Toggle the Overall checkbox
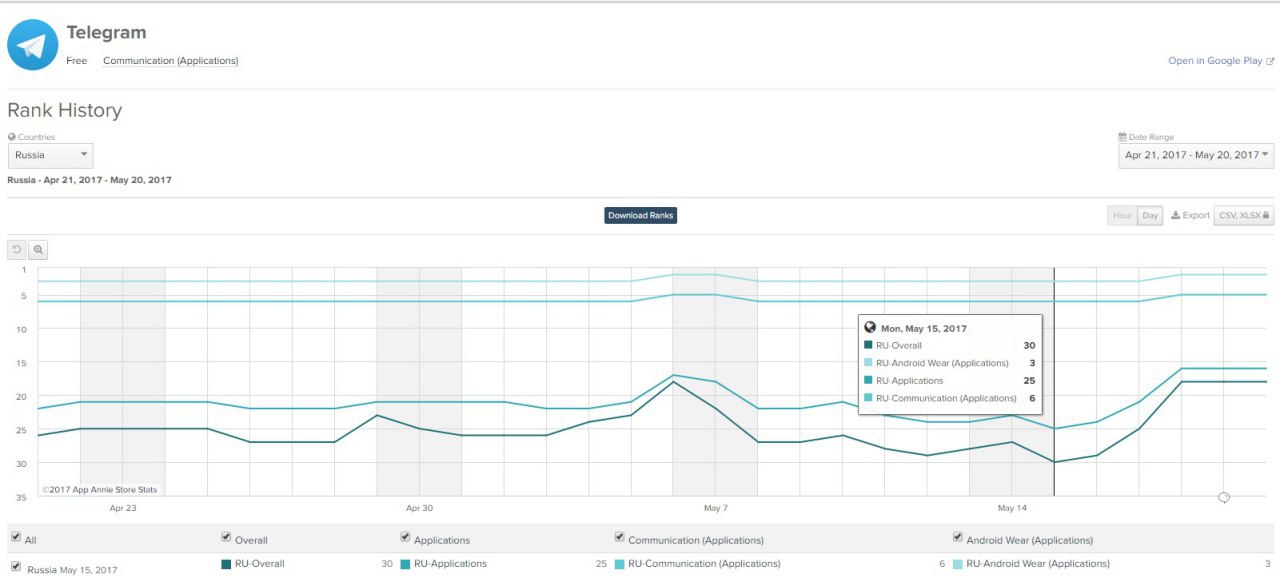This screenshot has height=586, width=1280. 226,537
